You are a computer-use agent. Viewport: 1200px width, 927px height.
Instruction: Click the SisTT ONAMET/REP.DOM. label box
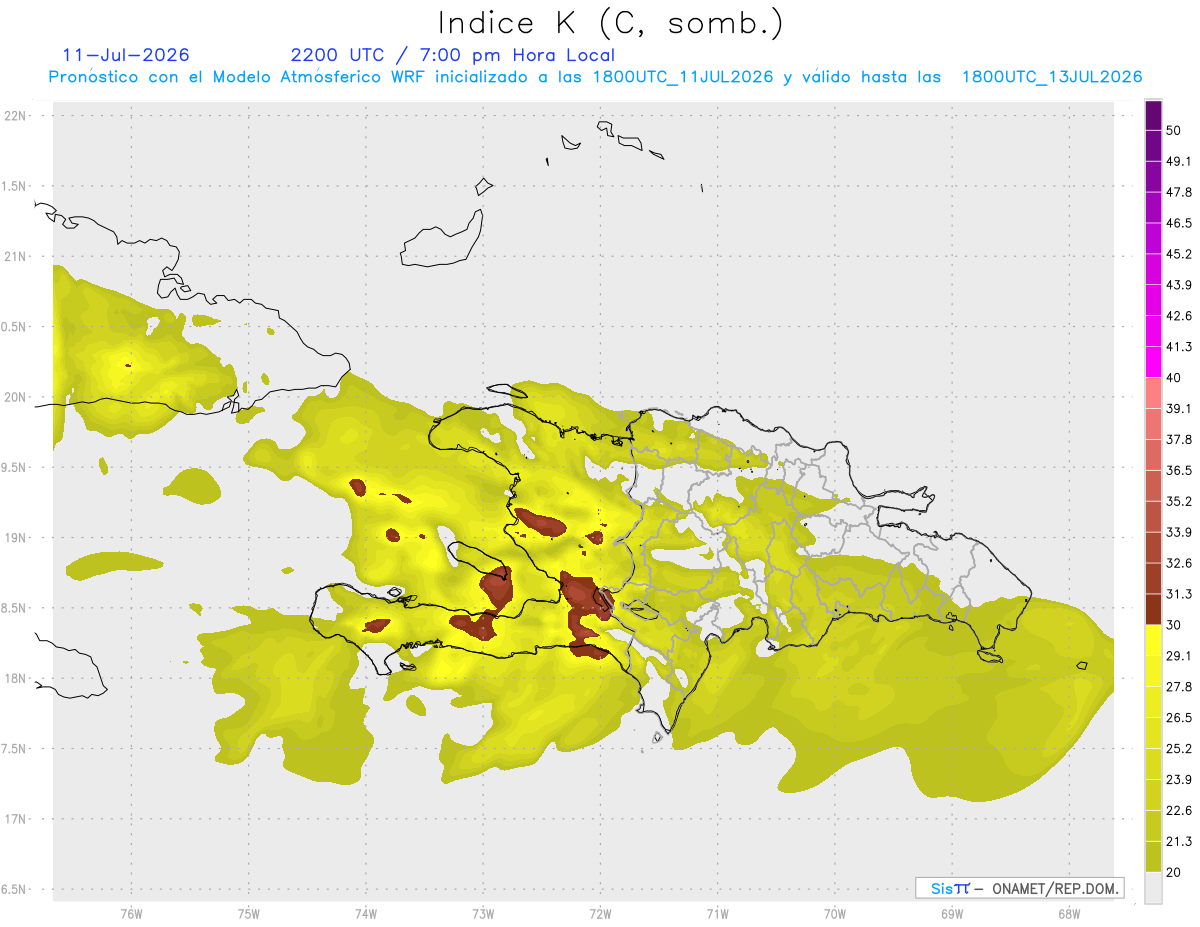1020,888
